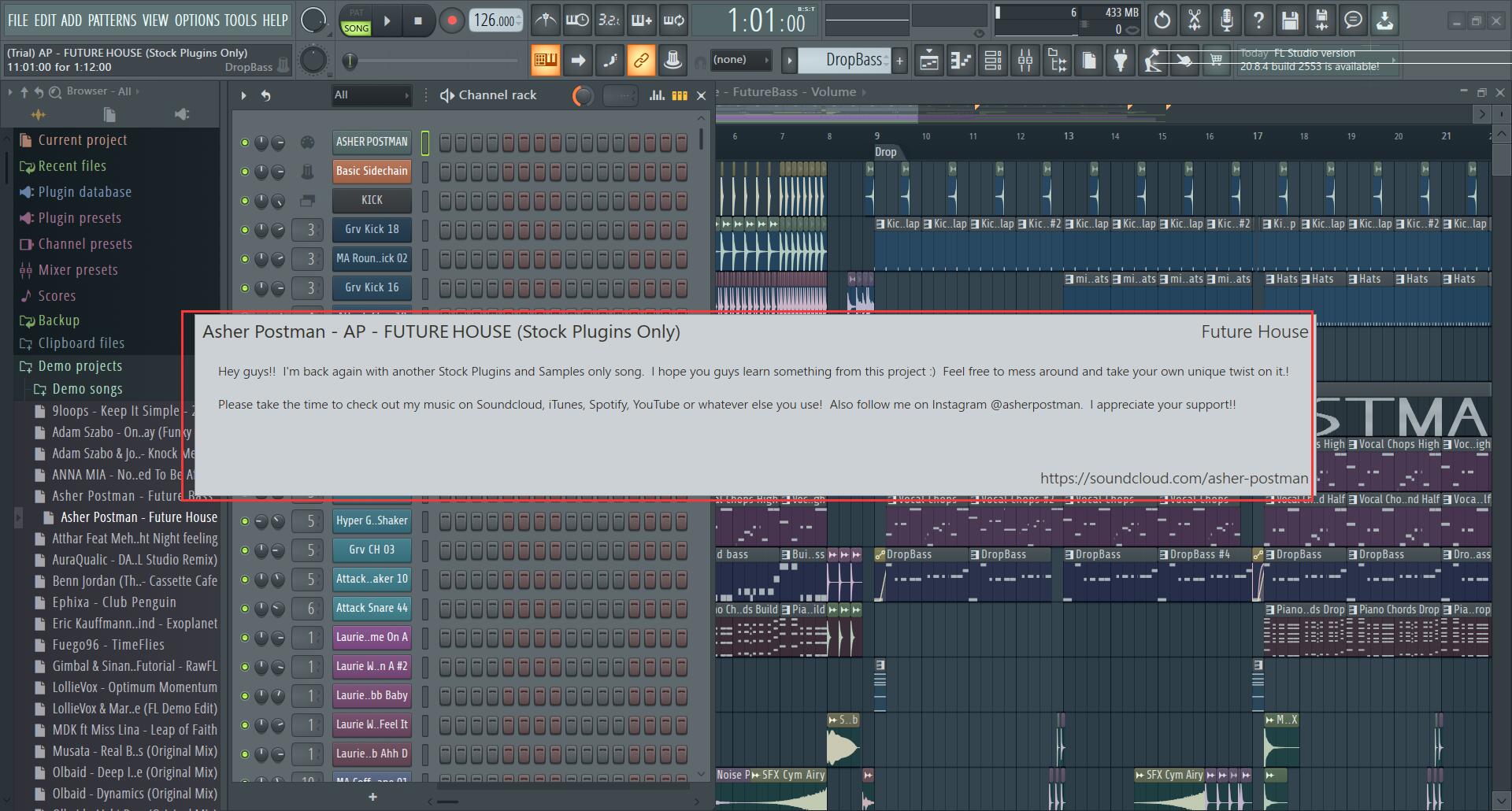Open the (none) snap dropdown
The image size is (1512, 811).
(x=741, y=60)
